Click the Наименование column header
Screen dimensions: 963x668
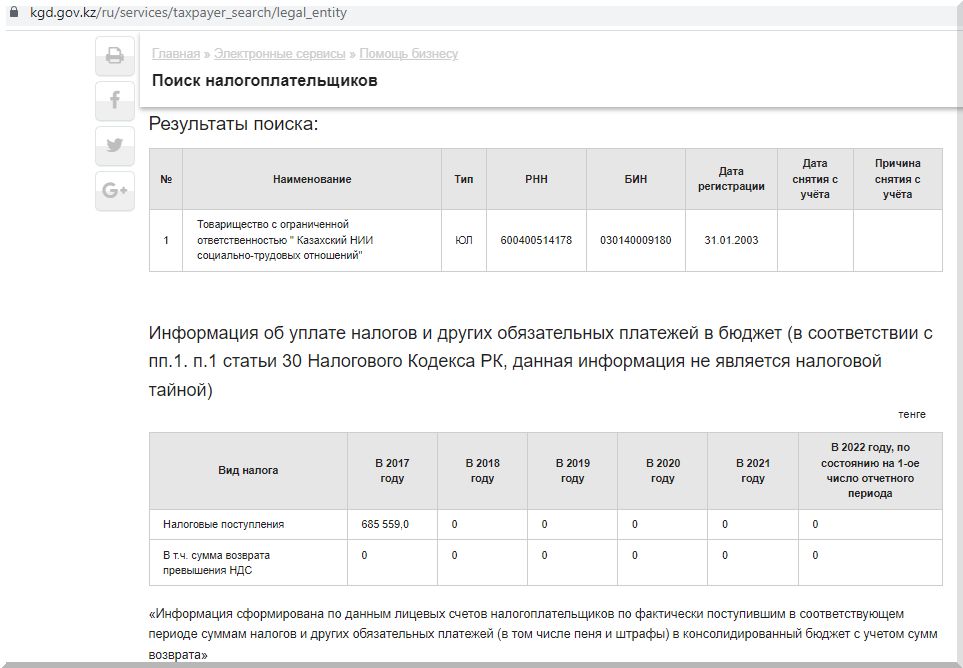click(312, 179)
